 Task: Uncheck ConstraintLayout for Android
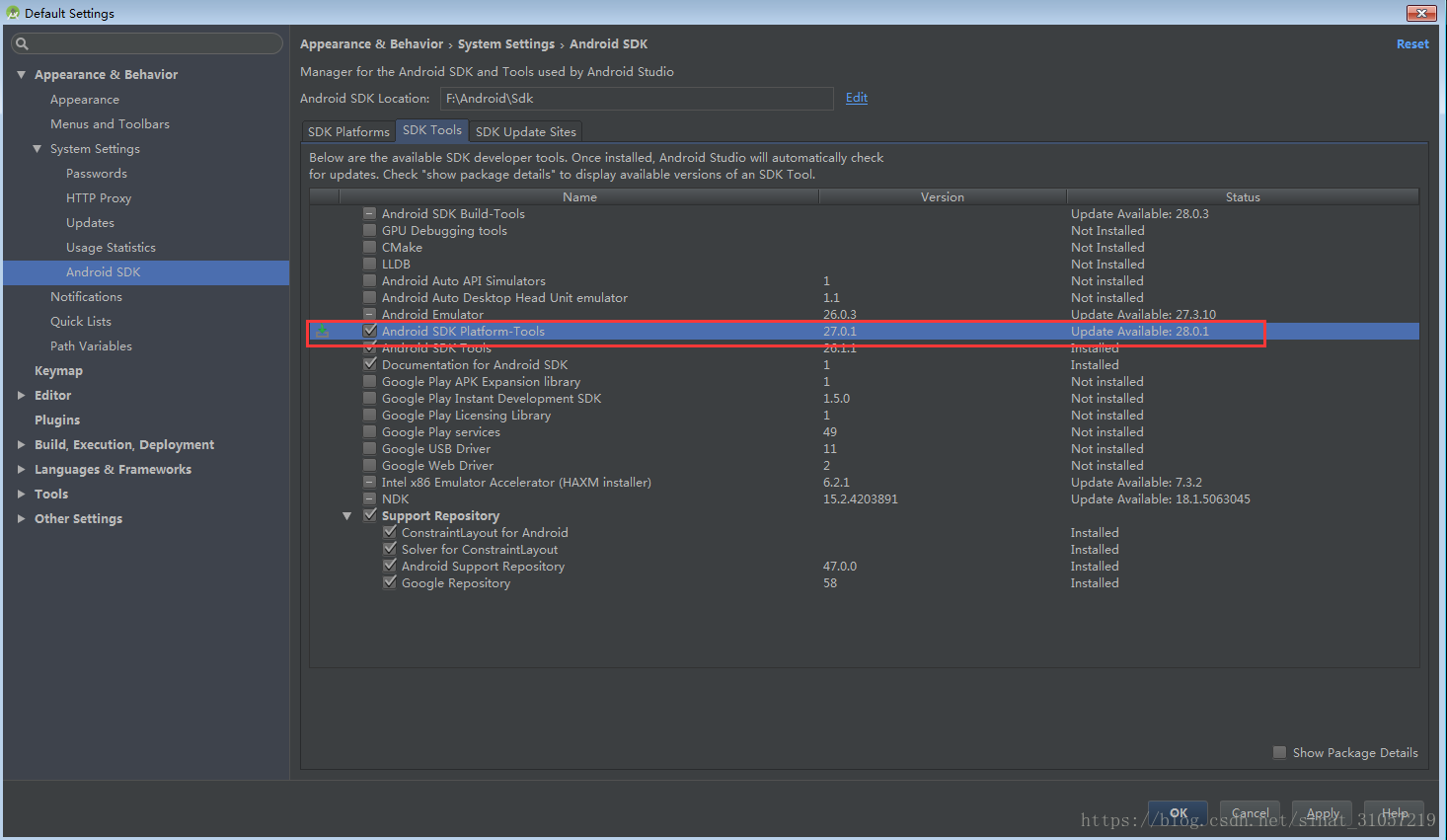point(389,532)
